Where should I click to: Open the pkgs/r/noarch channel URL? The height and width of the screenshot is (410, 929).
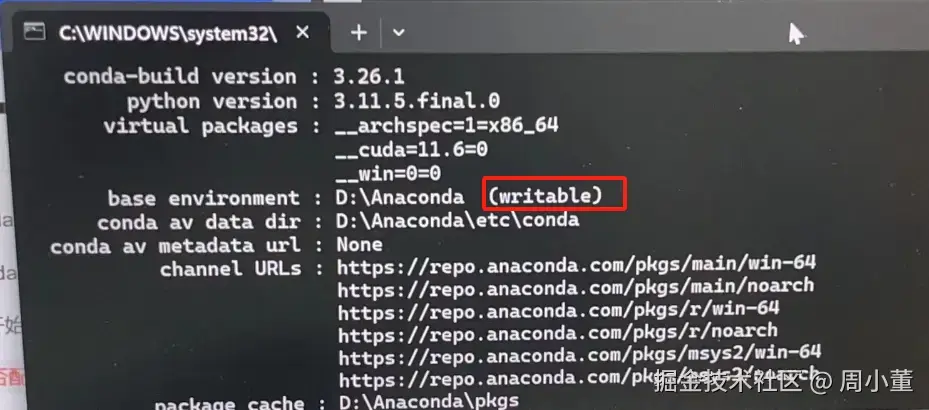tap(558, 334)
